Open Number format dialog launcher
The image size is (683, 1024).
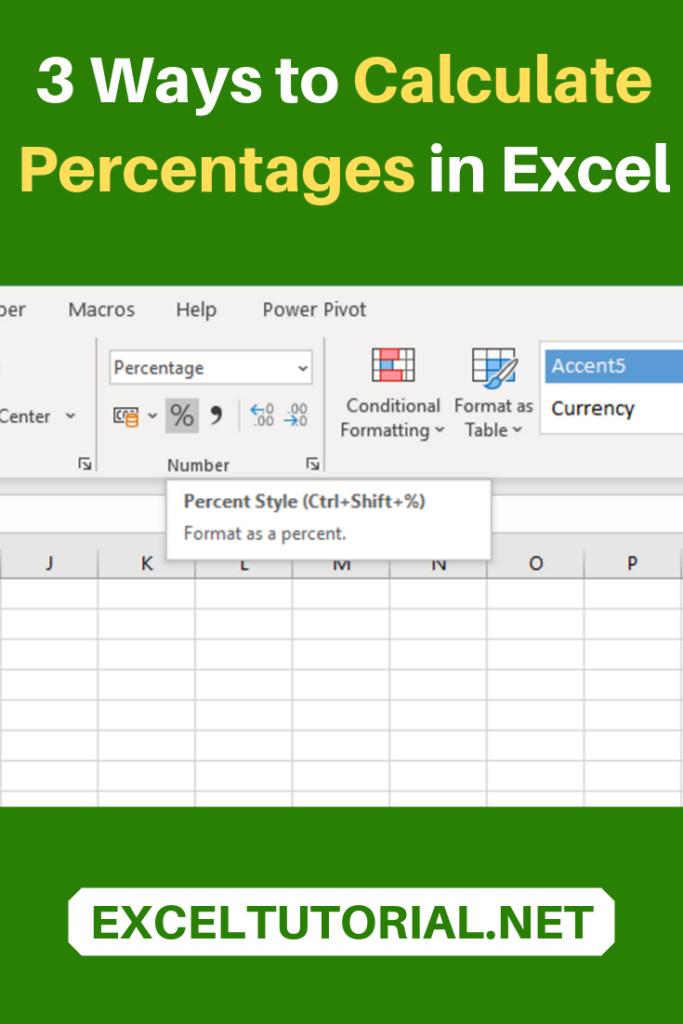(313, 464)
